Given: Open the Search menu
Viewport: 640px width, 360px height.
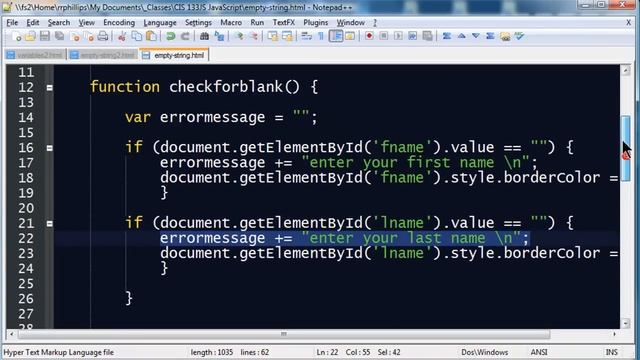Looking at the screenshot, I should coord(59,22).
